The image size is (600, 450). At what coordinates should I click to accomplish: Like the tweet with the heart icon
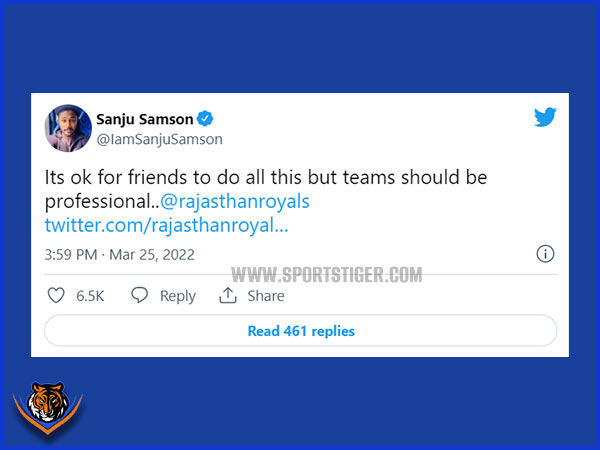[56, 295]
